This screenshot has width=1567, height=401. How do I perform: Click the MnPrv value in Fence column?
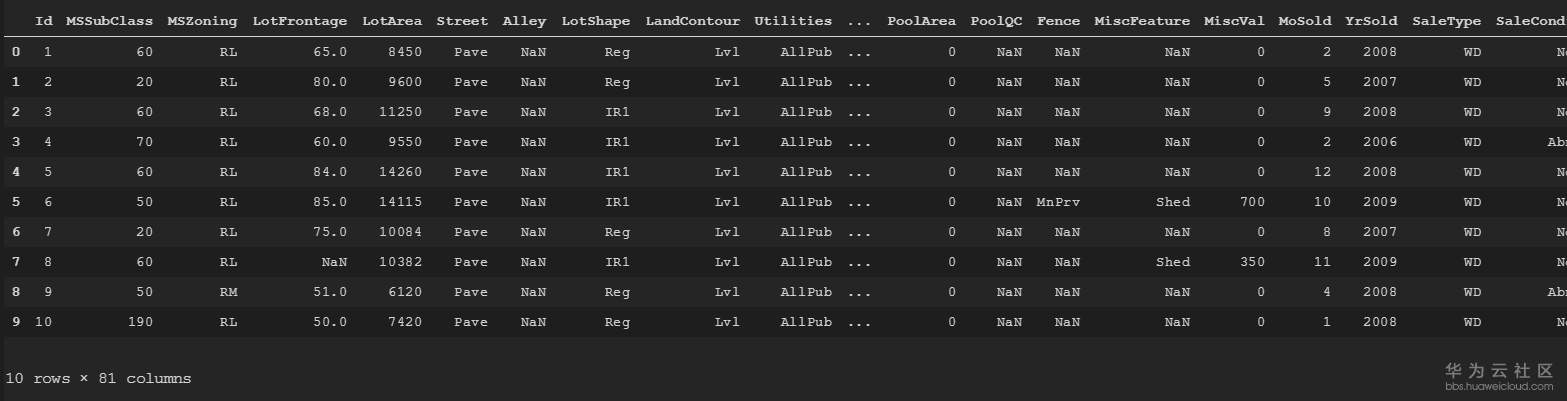tap(1058, 202)
